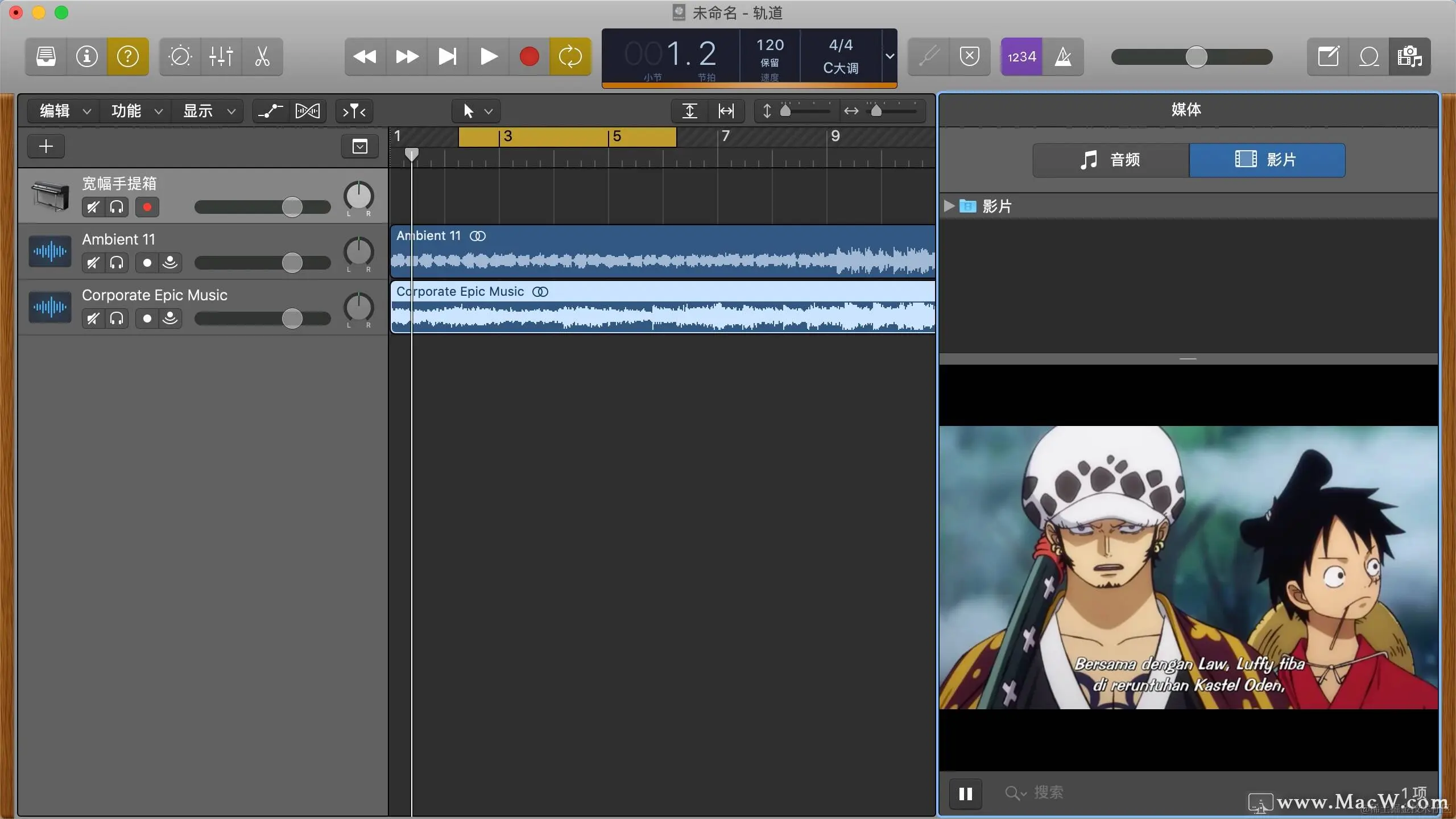Click the Rewind transport button
The image size is (1456, 819).
coord(365,56)
